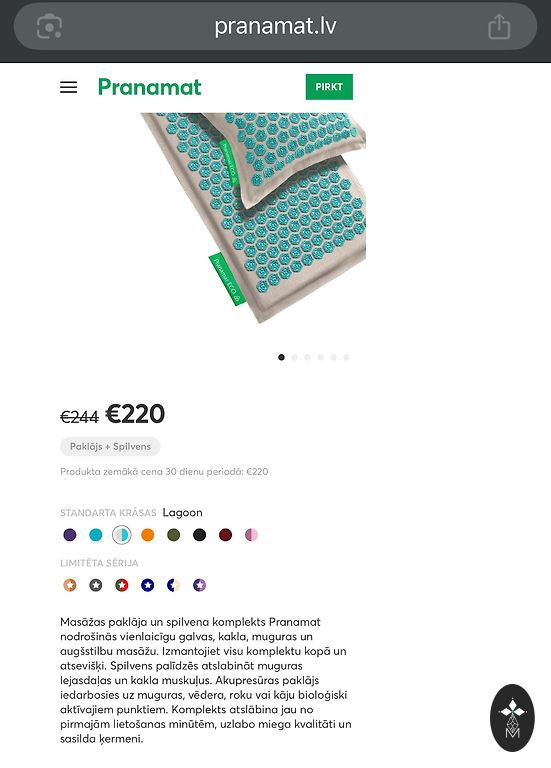Image resolution: width=551 pixels, height=768 pixels.
Task: Go to the second product image dot
Action: 294,357
